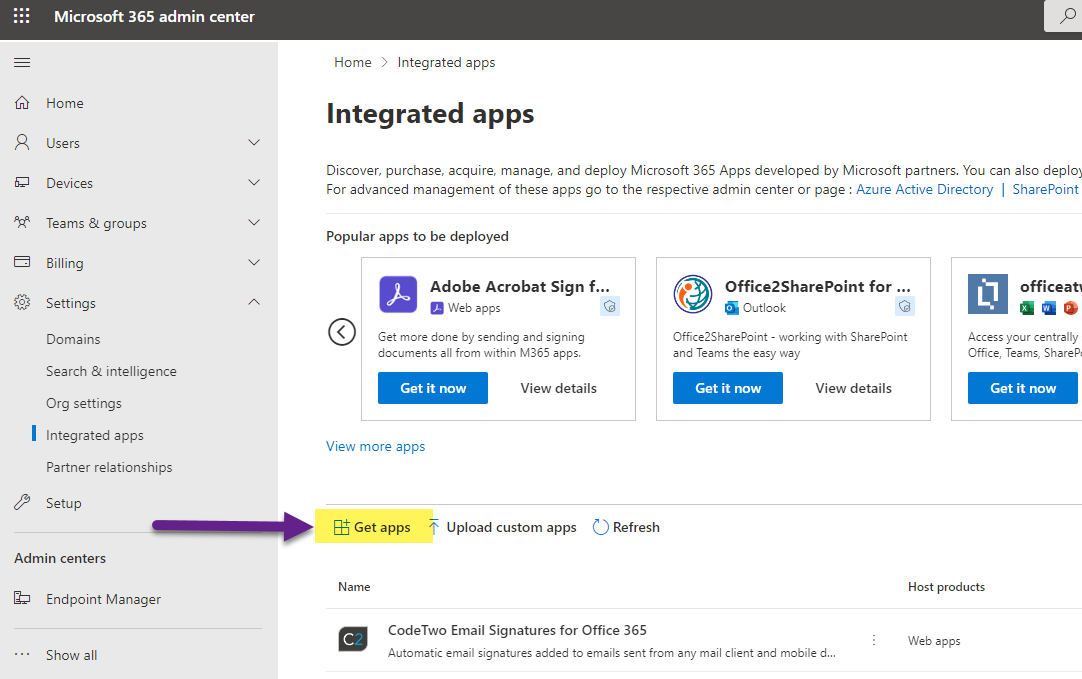Go to Home in the sidebar

(65, 103)
